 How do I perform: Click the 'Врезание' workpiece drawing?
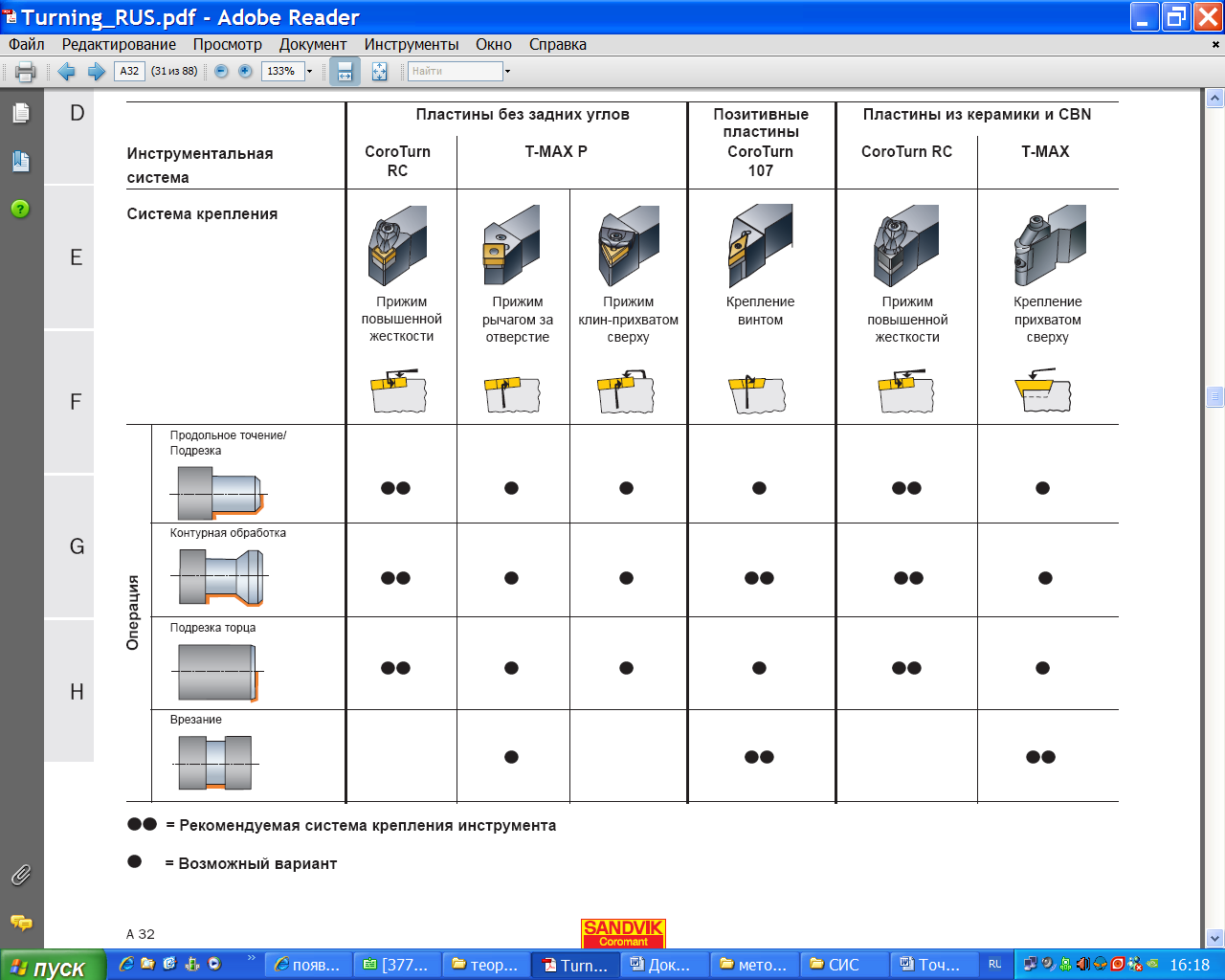[x=215, y=763]
